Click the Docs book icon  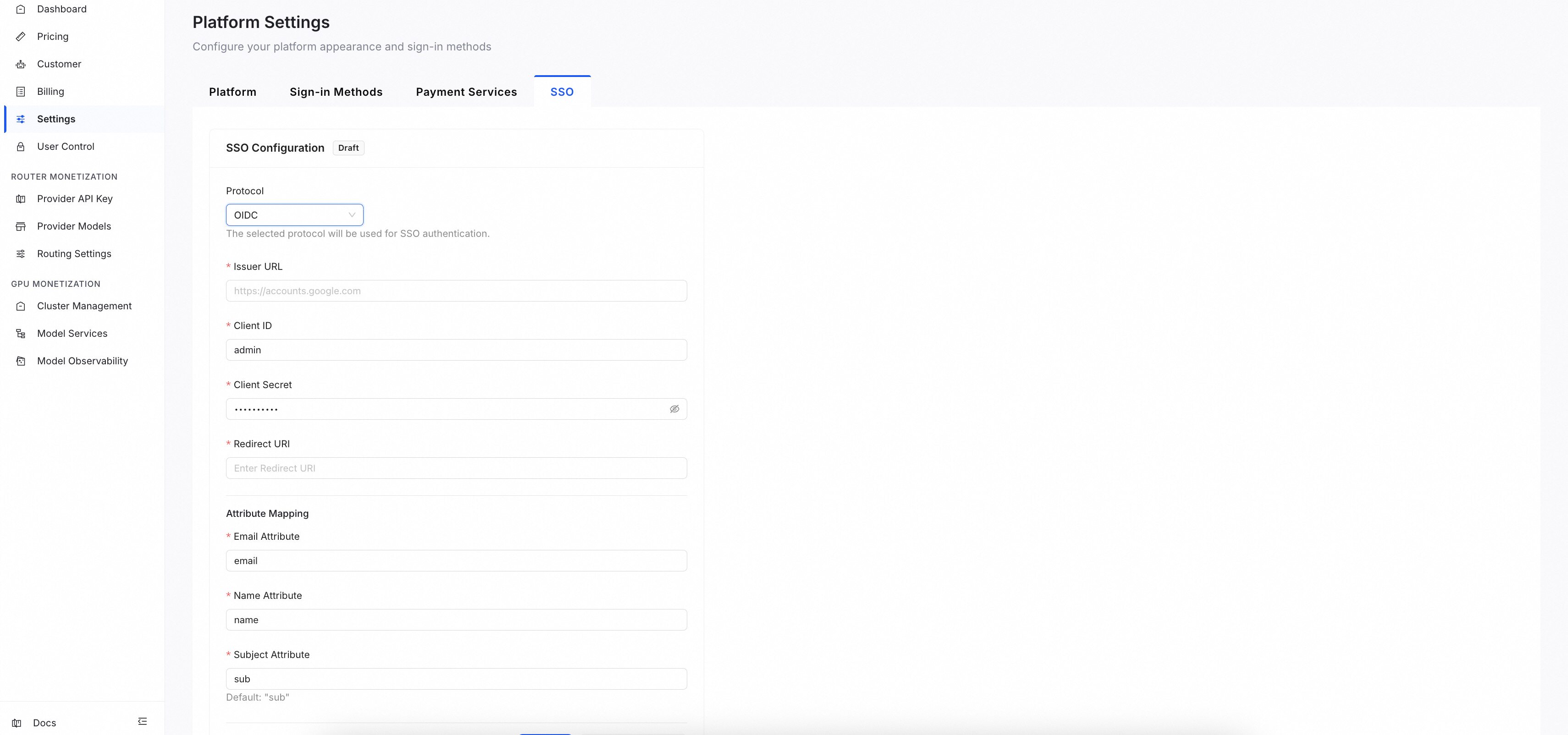click(17, 723)
